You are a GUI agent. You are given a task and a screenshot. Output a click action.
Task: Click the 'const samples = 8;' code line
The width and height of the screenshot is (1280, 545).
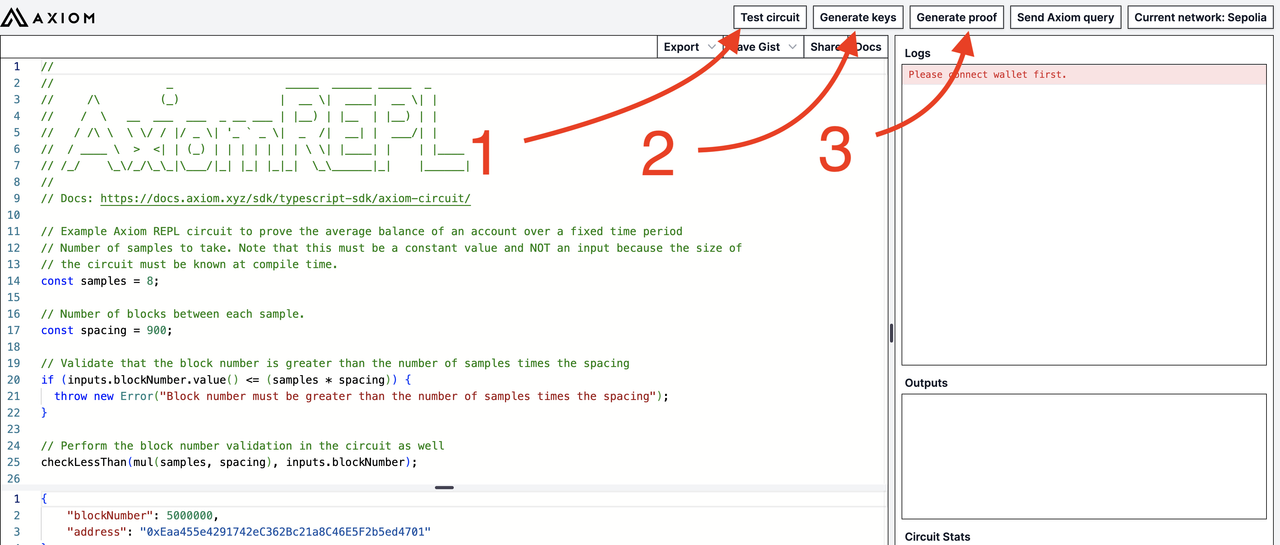point(100,281)
